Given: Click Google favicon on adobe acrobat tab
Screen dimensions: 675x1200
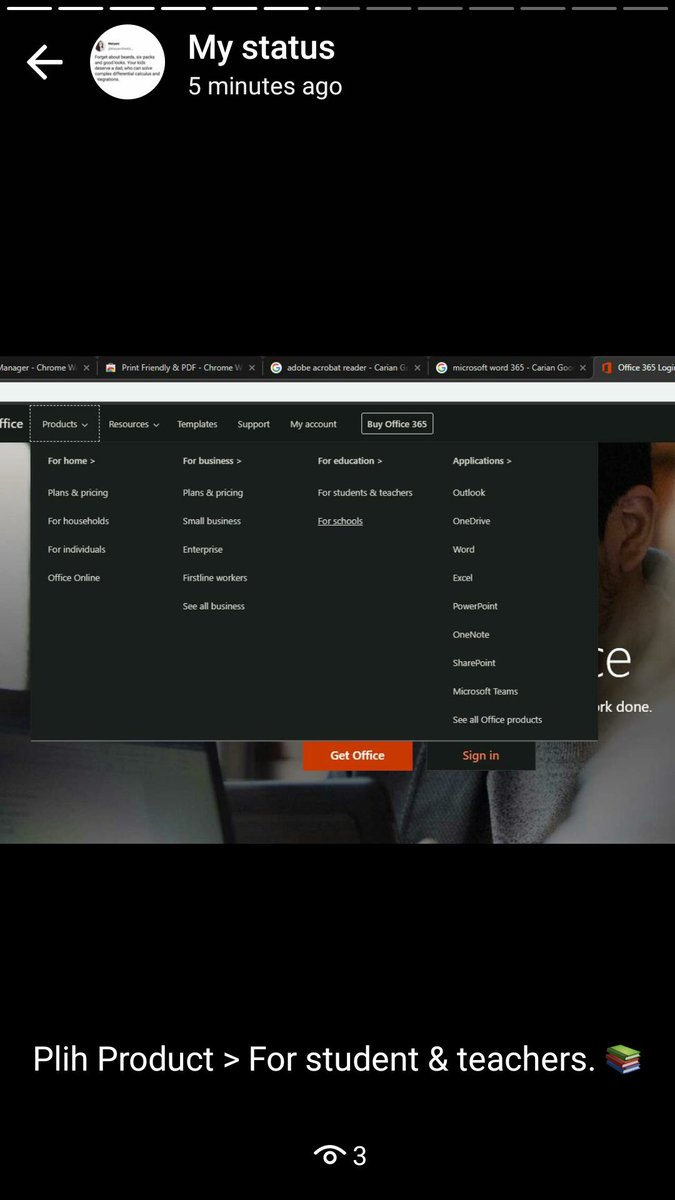Looking at the screenshot, I should 276,368.
